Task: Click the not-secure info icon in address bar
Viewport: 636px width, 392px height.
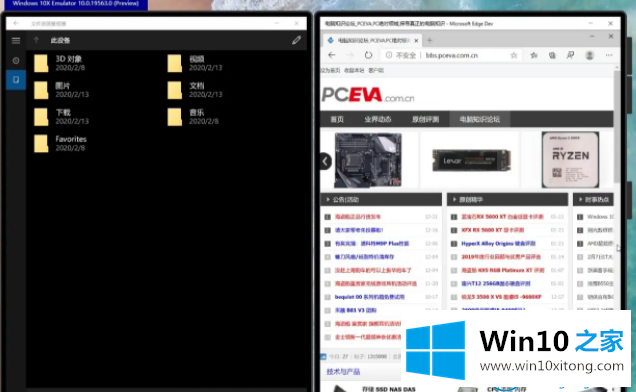Action: tap(389, 55)
